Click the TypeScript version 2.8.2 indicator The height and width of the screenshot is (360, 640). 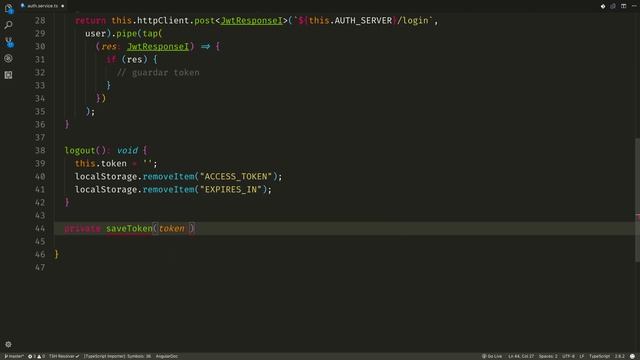point(620,356)
